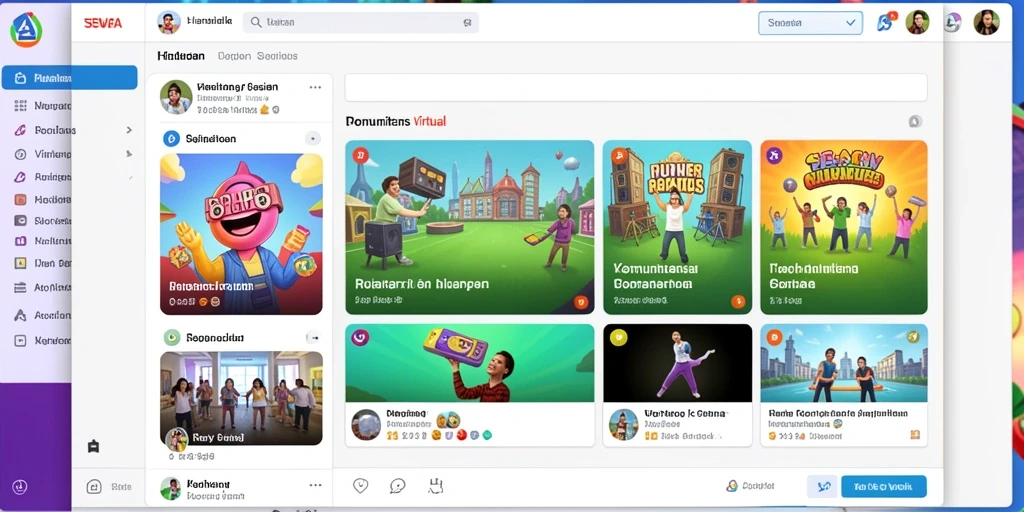
Task: Expand the third sidebar item using its chevron
Action: (129, 130)
